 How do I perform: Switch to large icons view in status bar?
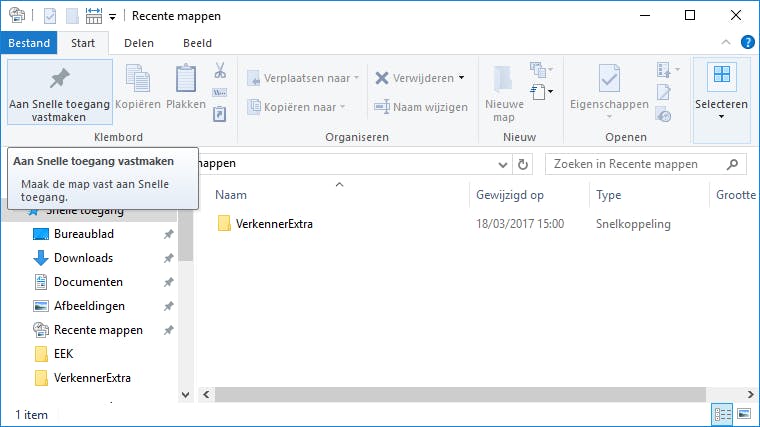[743, 413]
